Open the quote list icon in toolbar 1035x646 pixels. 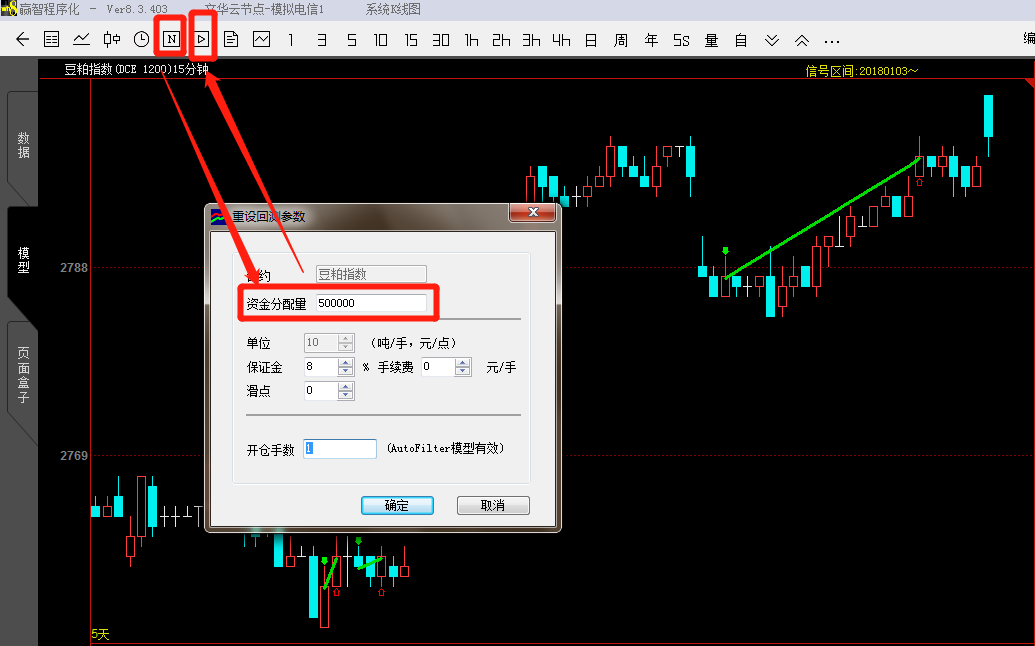[52, 40]
